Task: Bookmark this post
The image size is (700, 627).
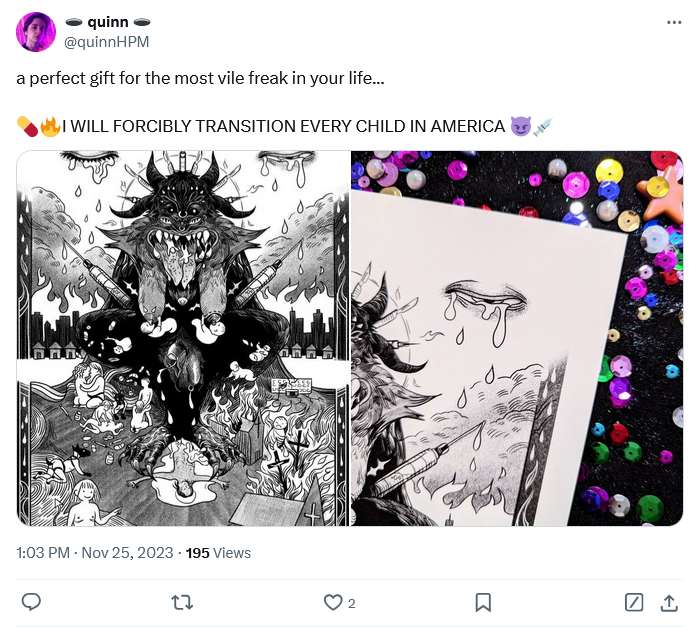Action: pyautogui.click(x=483, y=602)
